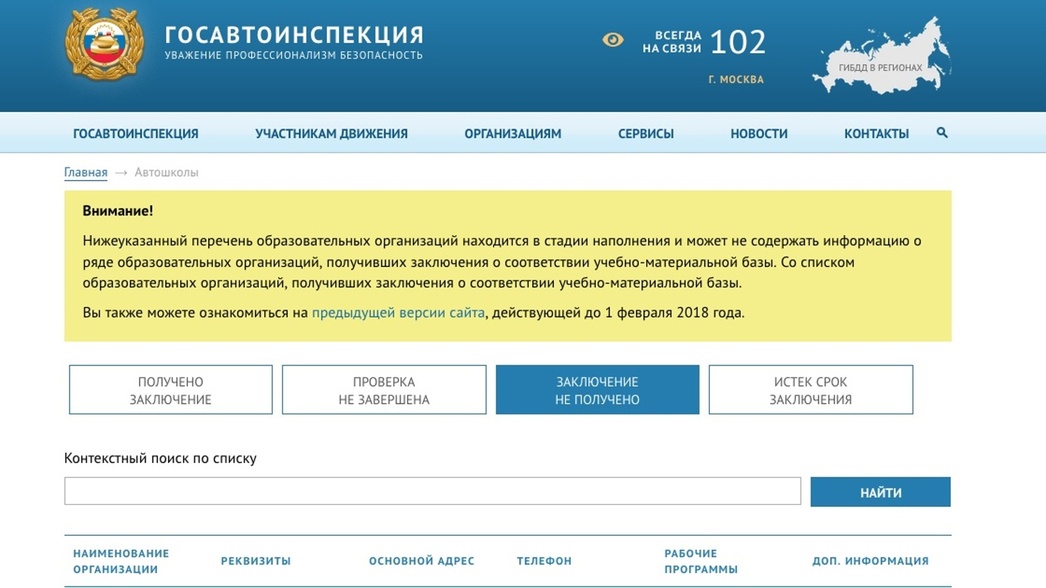Image resolution: width=1046 pixels, height=588 pixels.
Task: Expand the Организациям menu
Action: (512, 134)
